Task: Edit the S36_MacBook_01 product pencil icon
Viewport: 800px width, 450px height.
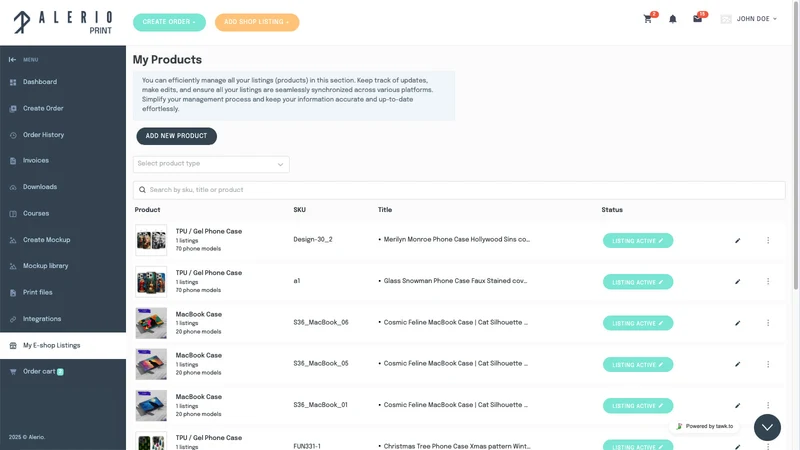Action: coord(737,406)
